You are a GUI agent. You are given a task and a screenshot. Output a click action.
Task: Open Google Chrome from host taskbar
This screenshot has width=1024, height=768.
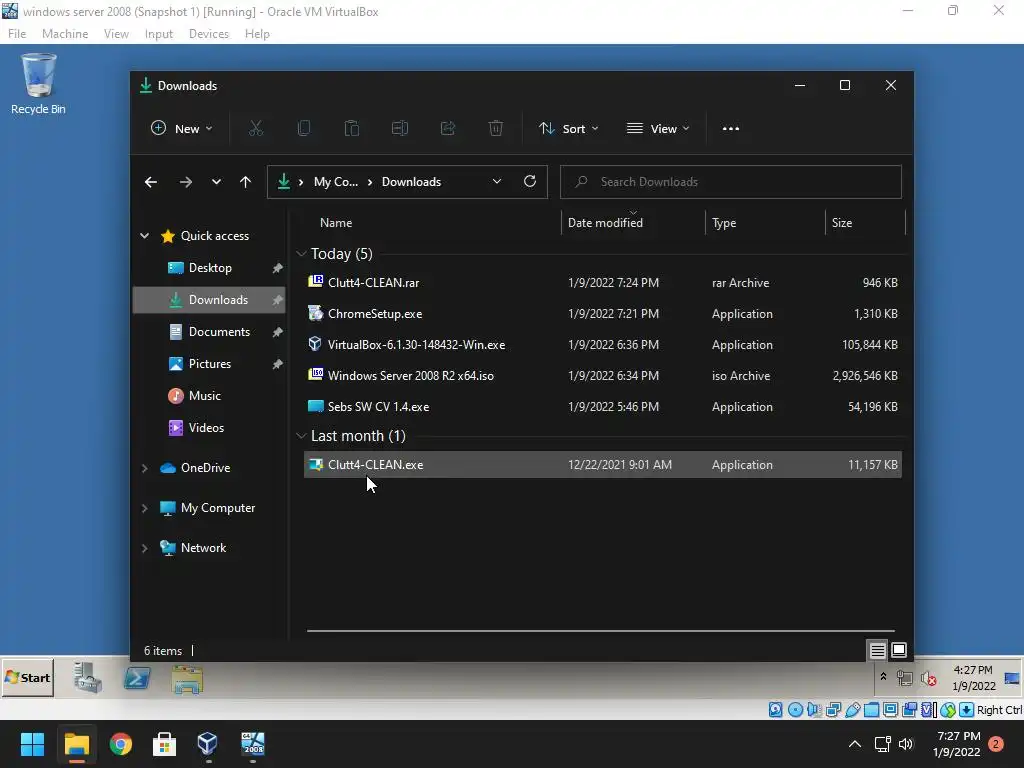121,744
